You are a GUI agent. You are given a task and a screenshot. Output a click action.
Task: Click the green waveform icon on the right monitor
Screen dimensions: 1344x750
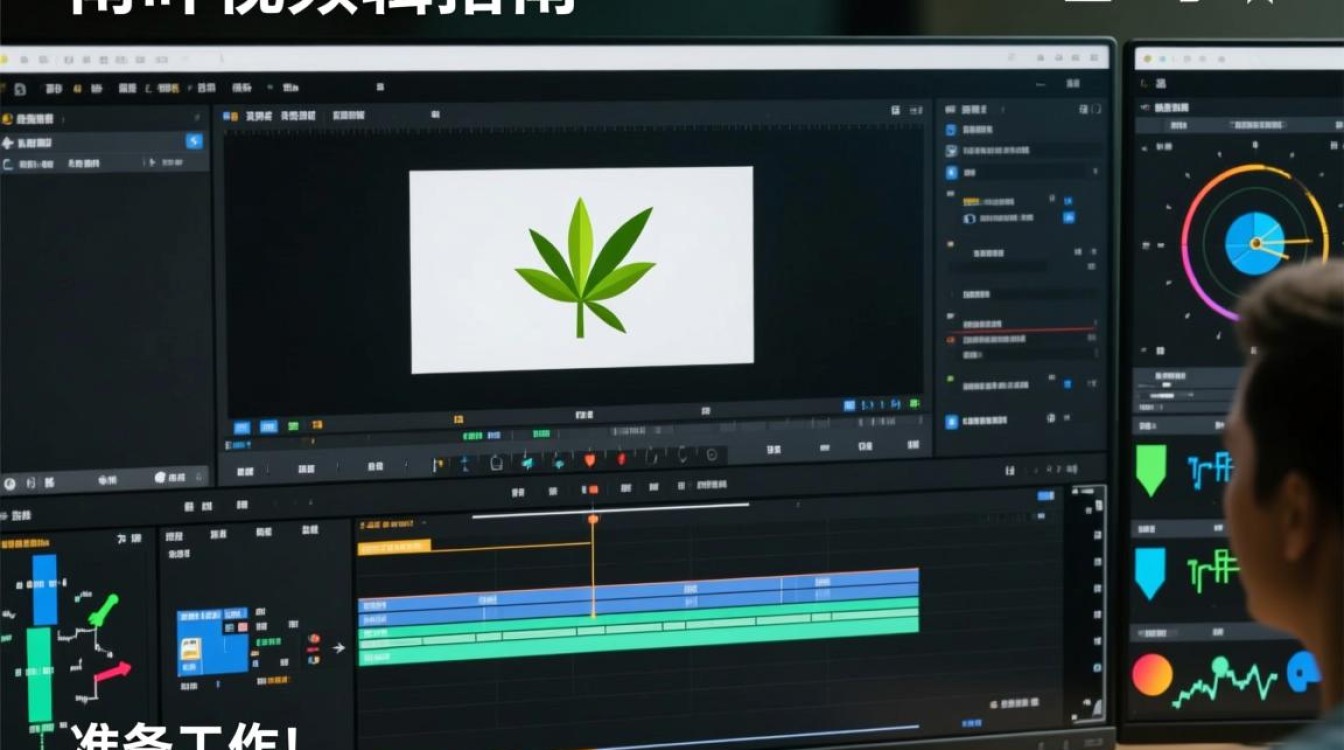click(1212, 570)
